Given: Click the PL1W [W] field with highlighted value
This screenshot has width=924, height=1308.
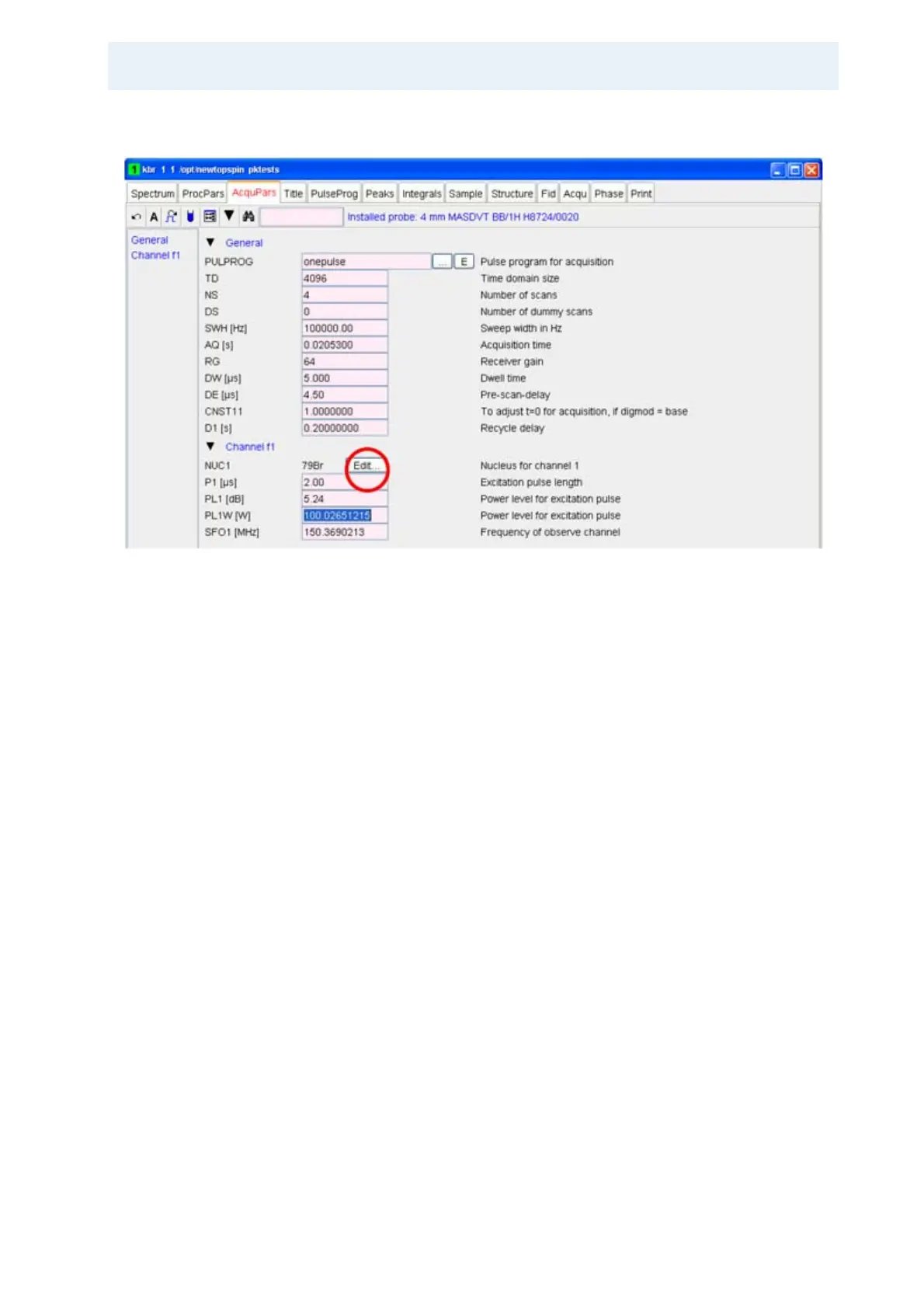Looking at the screenshot, I should click(x=345, y=516).
